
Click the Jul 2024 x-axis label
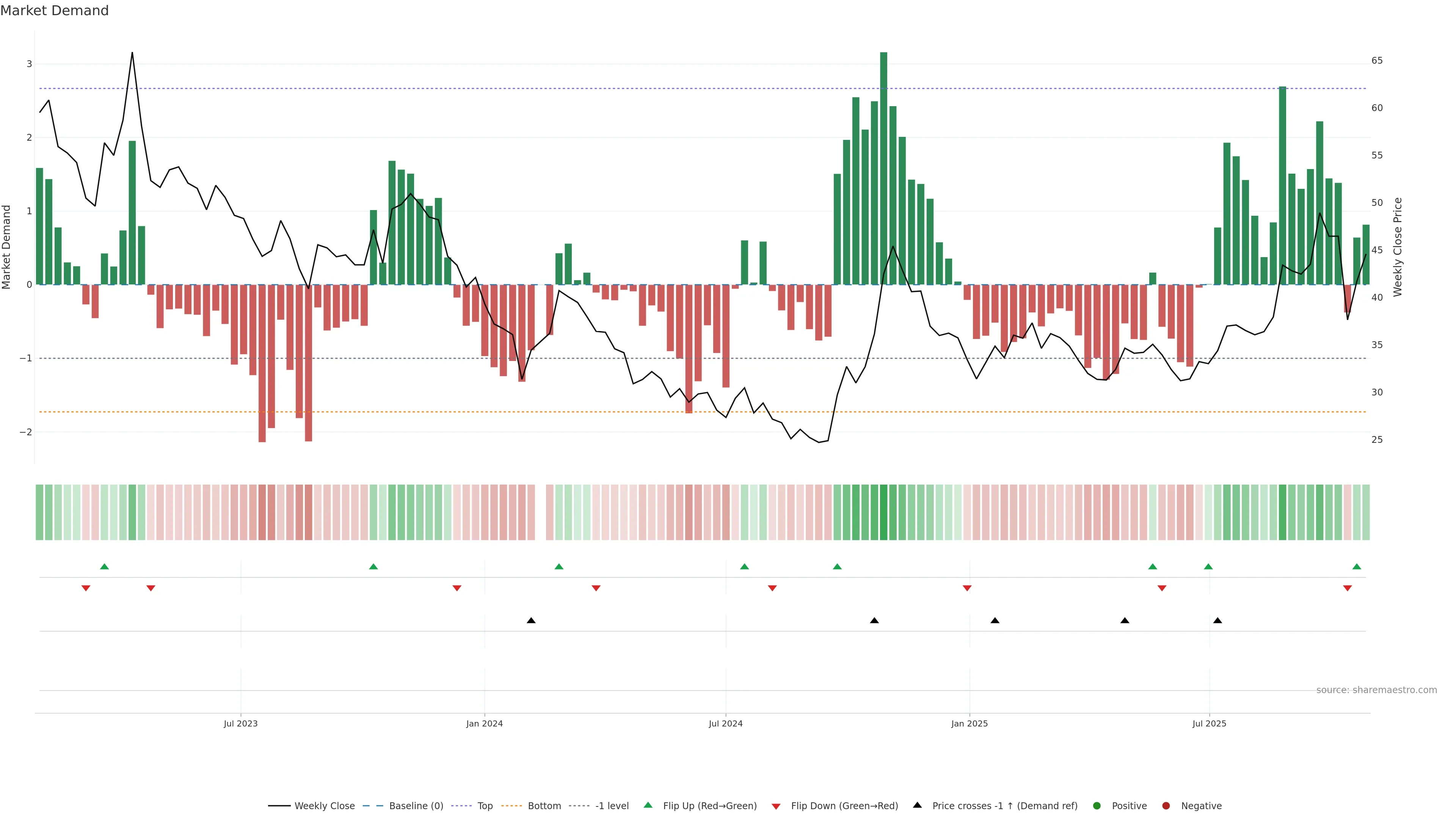click(x=725, y=723)
